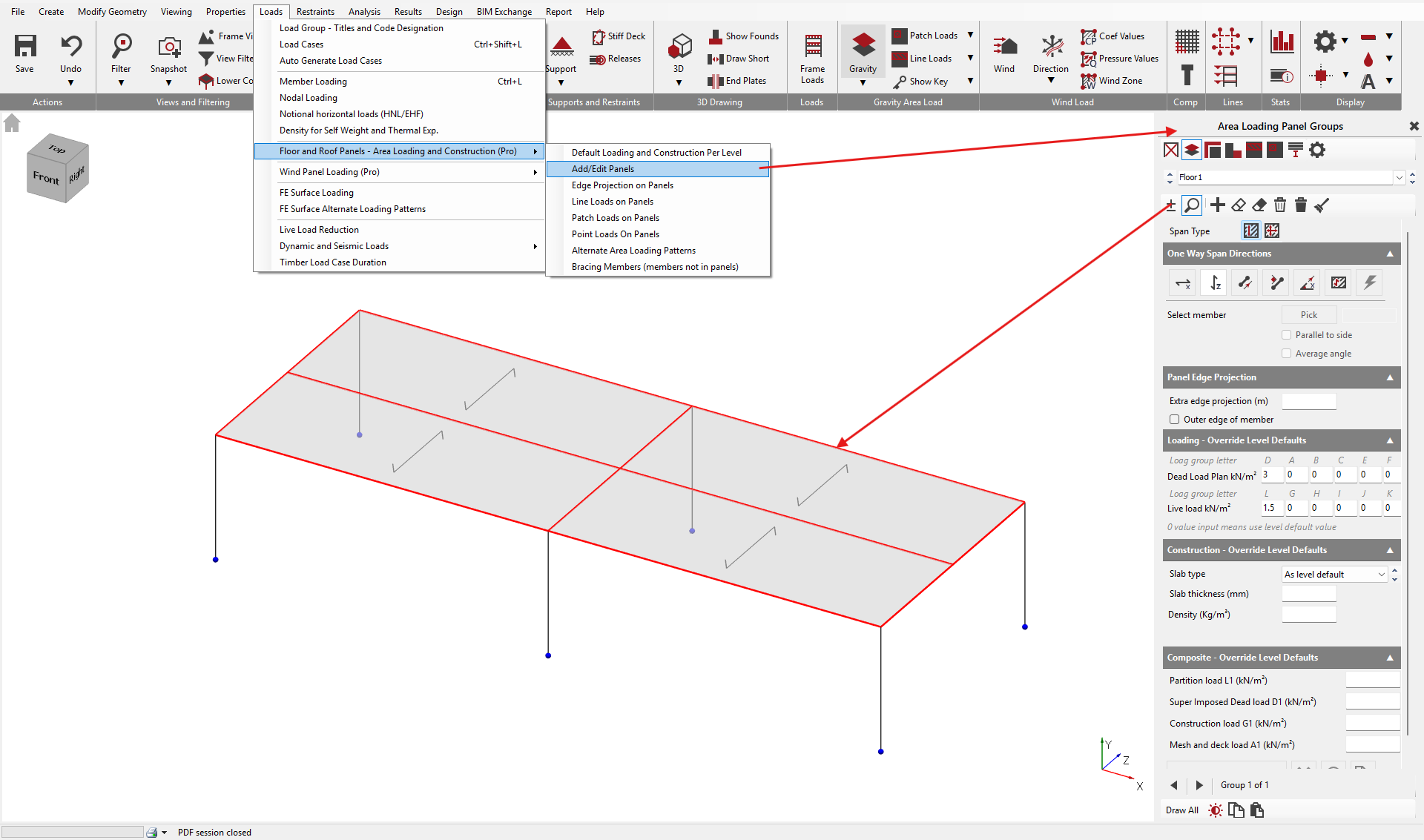This screenshot has height=840, width=1424.
Task: Click the Slab thickness (mm) input field
Action: (x=1309, y=594)
